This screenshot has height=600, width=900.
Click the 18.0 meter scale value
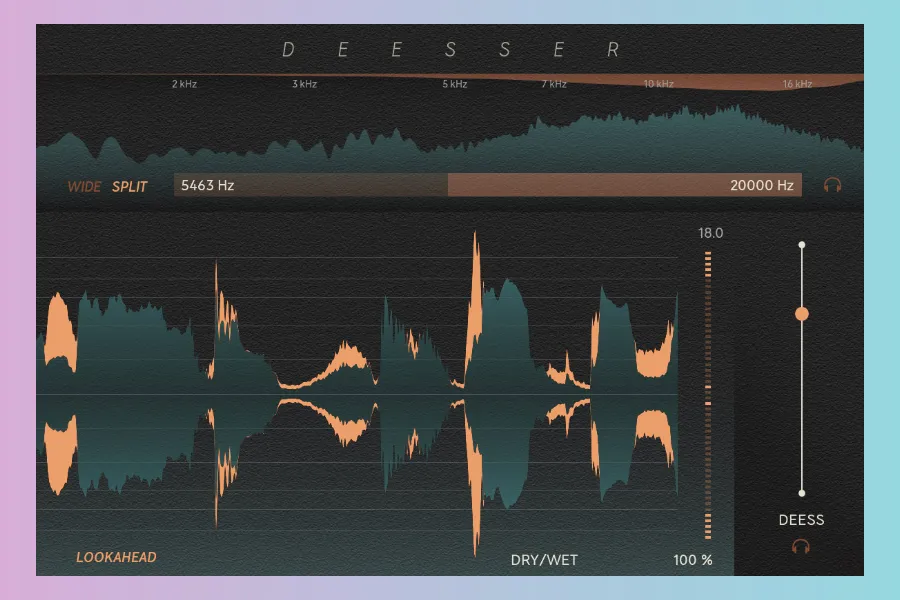tap(710, 233)
